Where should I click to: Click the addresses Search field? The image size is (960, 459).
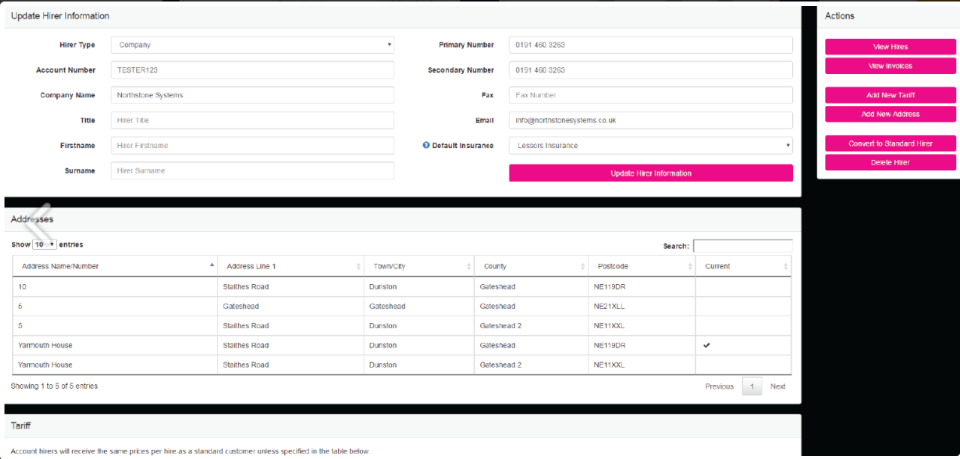pyautogui.click(x=742, y=246)
